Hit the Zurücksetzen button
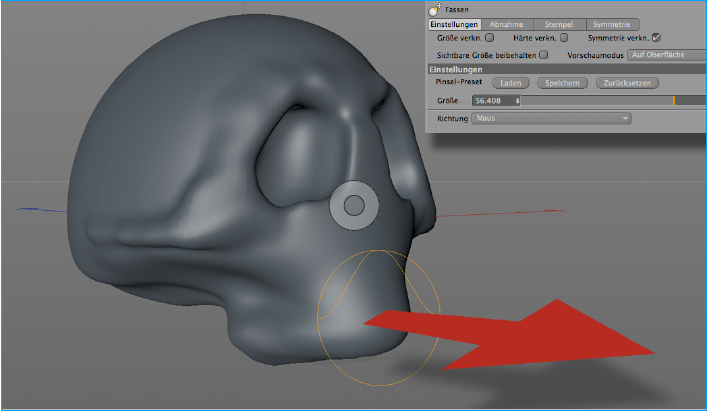The image size is (707, 411). point(626,84)
